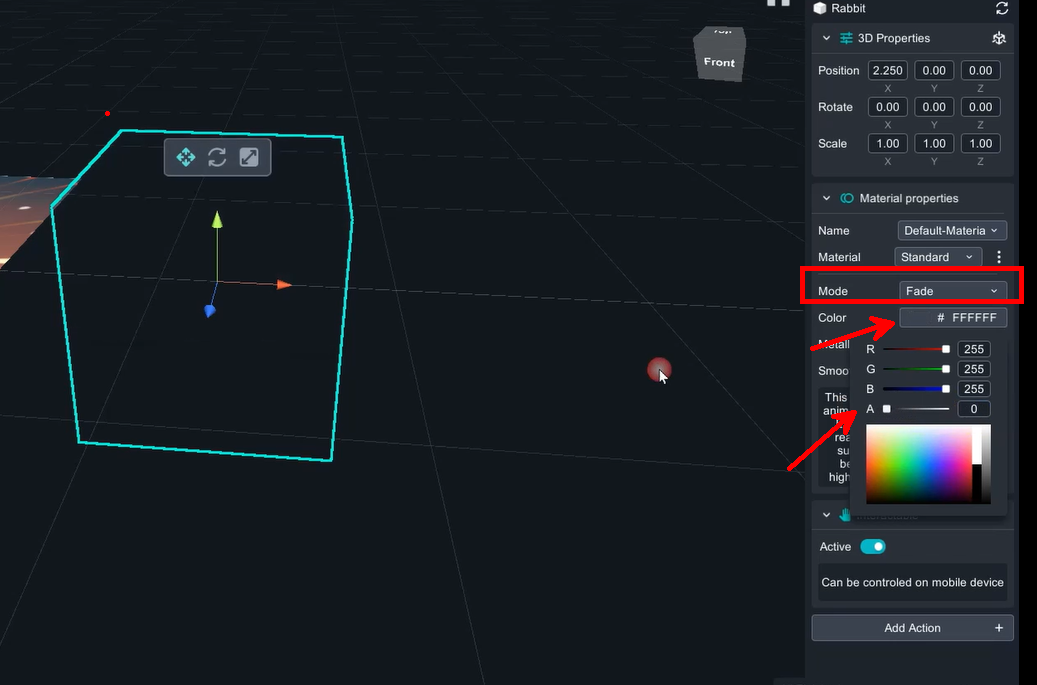Click the 3D Properties reset cube icon

998,38
